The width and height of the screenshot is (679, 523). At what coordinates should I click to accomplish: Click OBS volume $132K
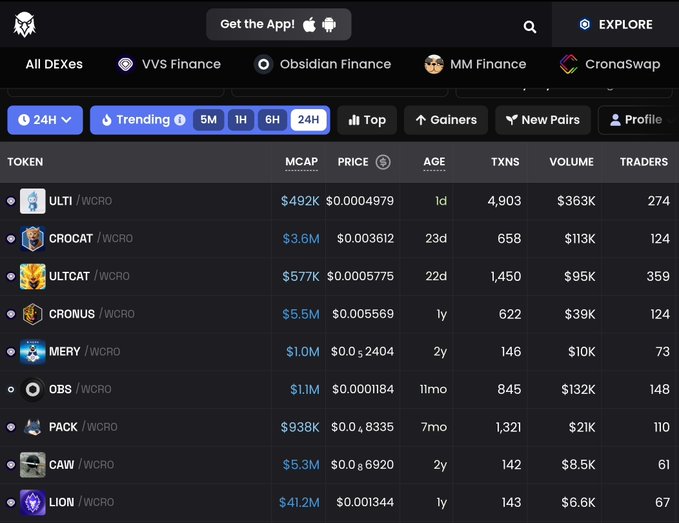click(578, 389)
